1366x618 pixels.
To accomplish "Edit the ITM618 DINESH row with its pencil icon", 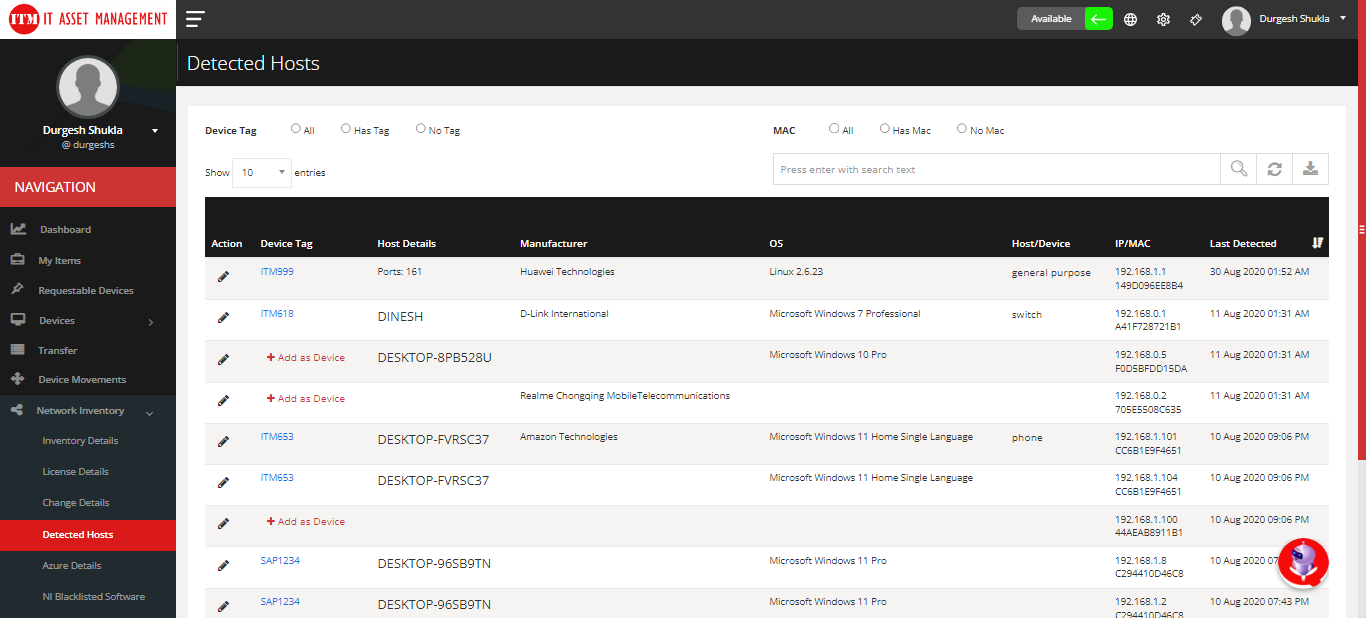I will [x=223, y=317].
